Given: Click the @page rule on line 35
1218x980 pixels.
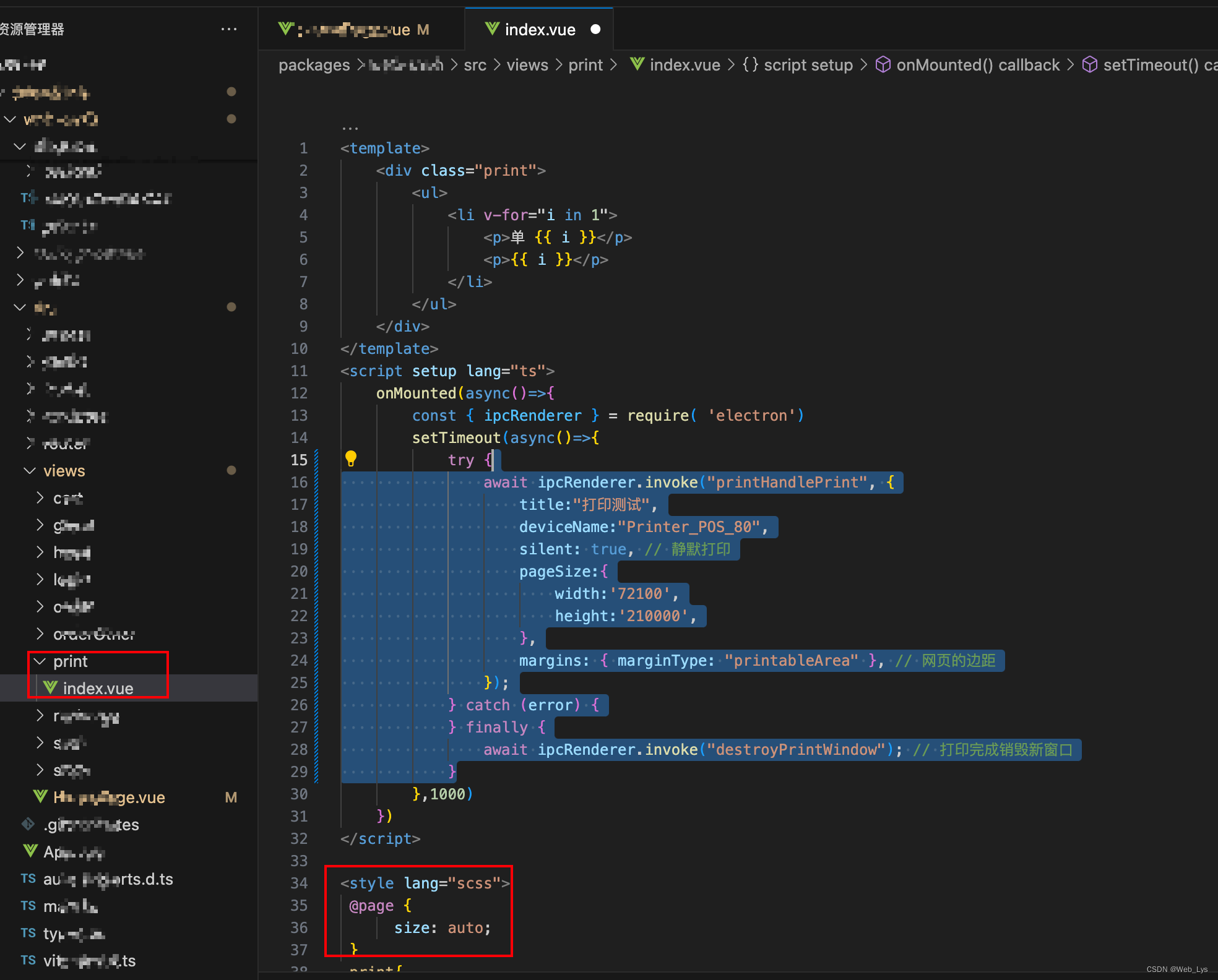Looking at the screenshot, I should (371, 905).
